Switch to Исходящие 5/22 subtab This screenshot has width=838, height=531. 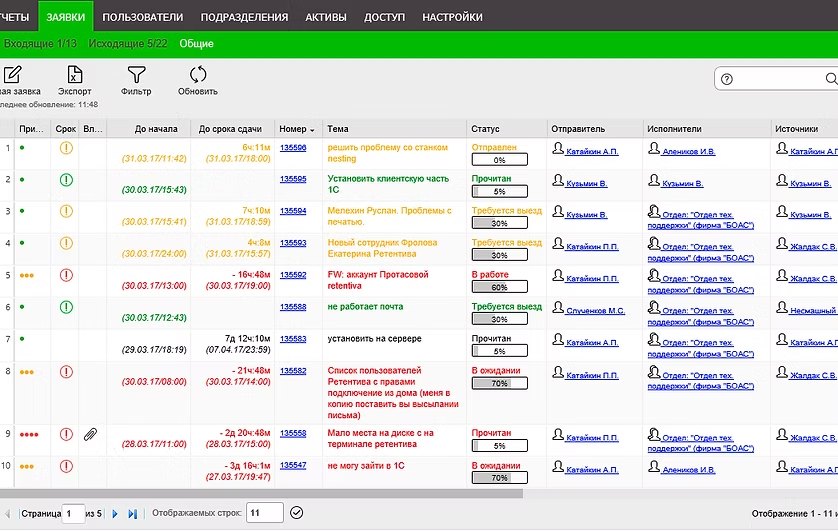(x=128, y=44)
